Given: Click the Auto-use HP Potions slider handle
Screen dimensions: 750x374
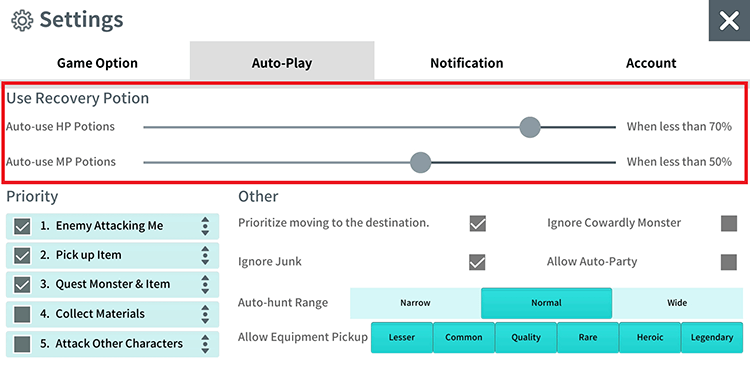Looking at the screenshot, I should coord(529,127).
